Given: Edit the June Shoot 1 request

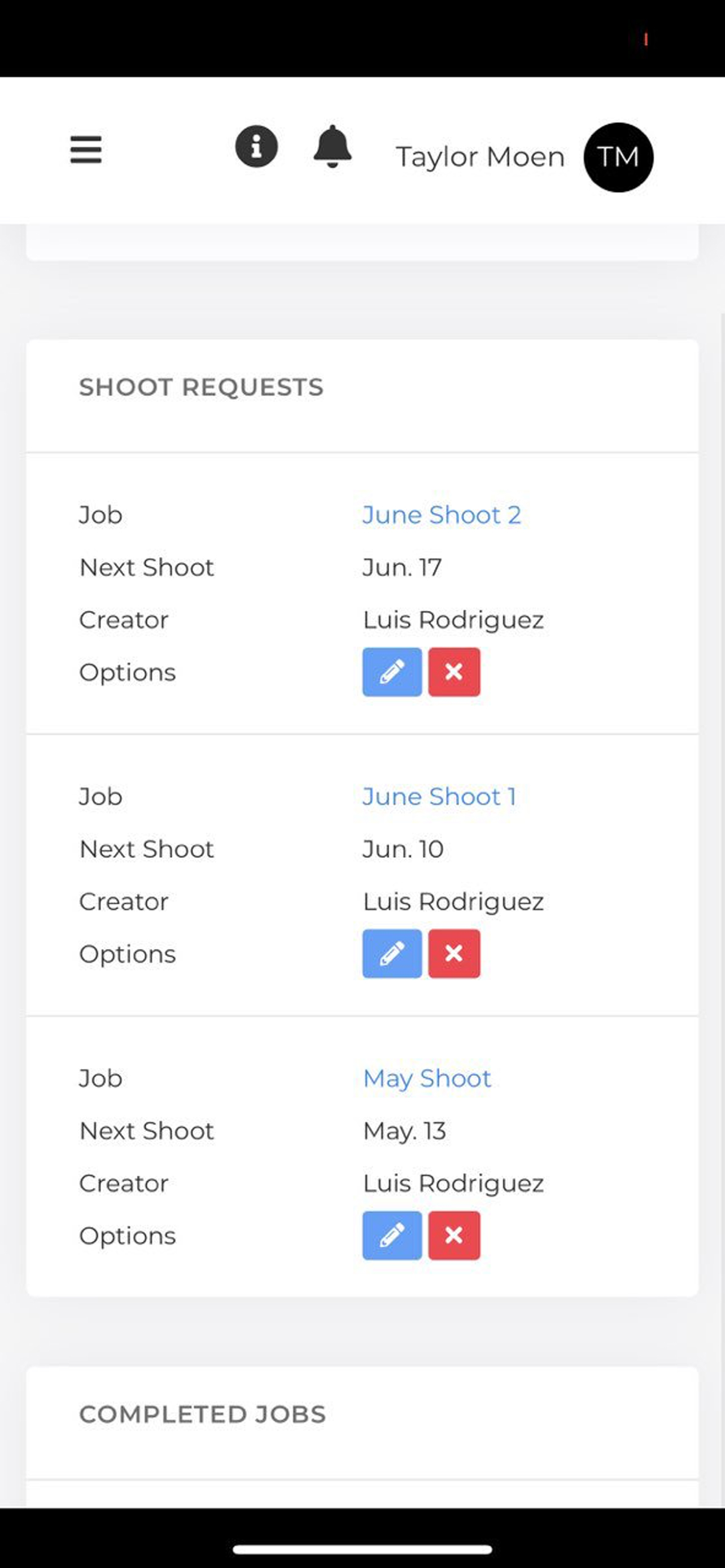Looking at the screenshot, I should coord(392,954).
